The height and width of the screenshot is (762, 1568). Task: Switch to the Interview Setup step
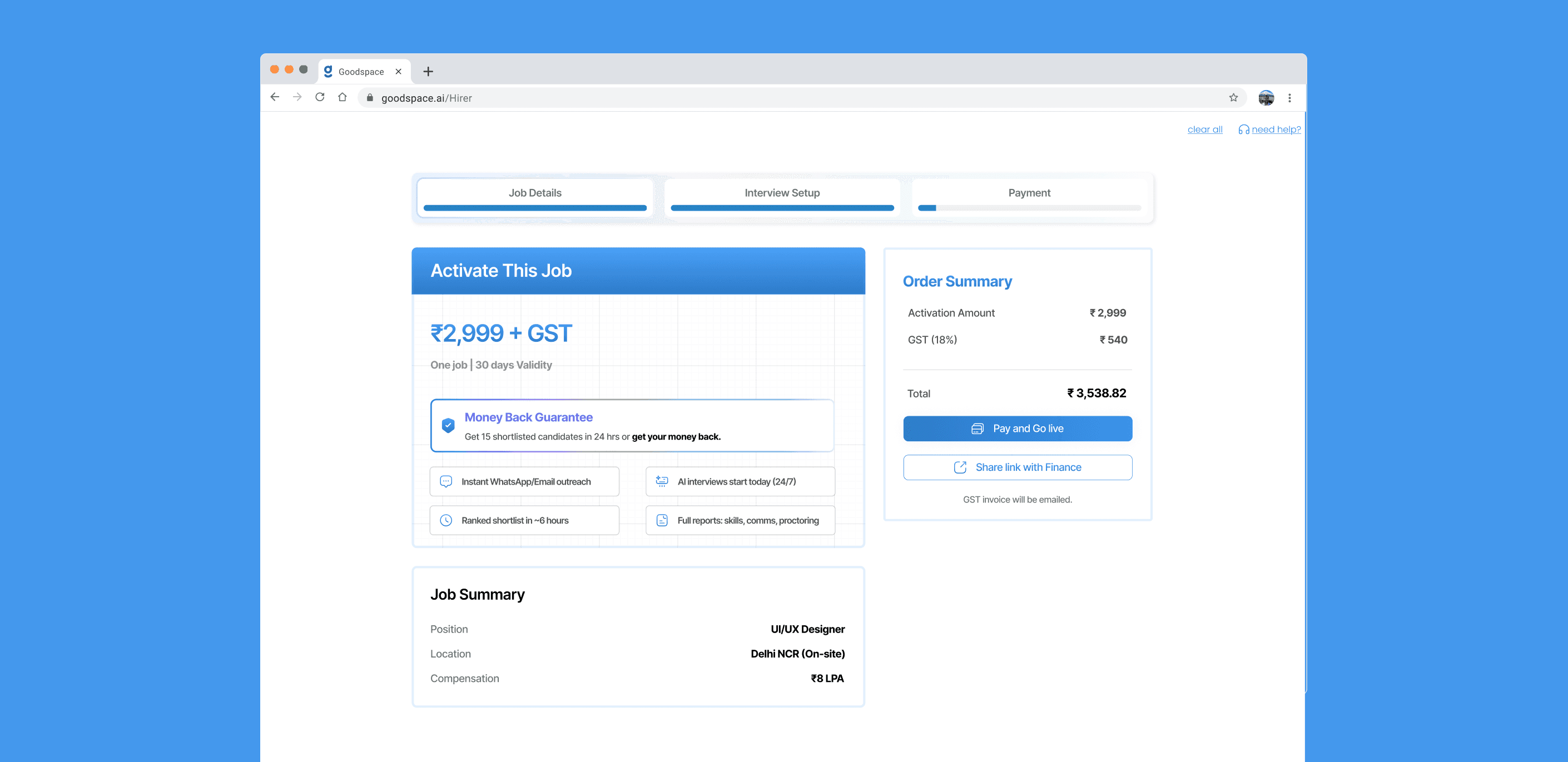pyautogui.click(x=782, y=193)
